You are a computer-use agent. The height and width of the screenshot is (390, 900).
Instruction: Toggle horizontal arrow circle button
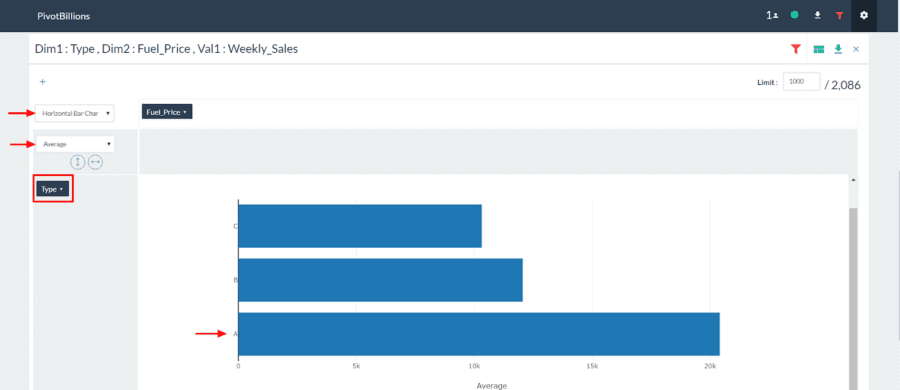95,163
